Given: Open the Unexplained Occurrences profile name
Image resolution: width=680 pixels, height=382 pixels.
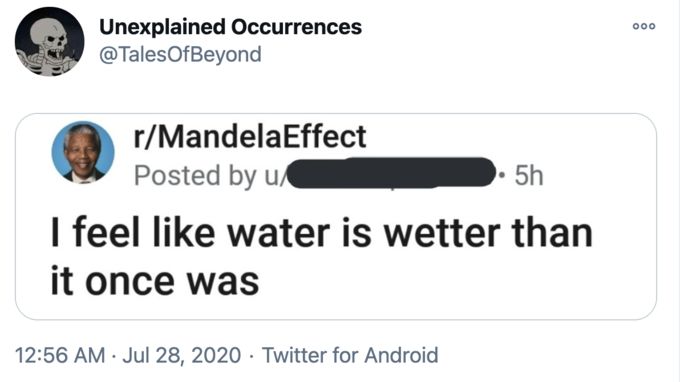Looking at the screenshot, I should click(230, 27).
